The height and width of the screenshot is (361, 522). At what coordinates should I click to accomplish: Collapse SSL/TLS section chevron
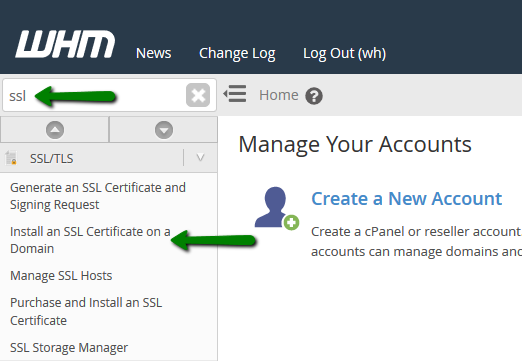pyautogui.click(x=200, y=157)
